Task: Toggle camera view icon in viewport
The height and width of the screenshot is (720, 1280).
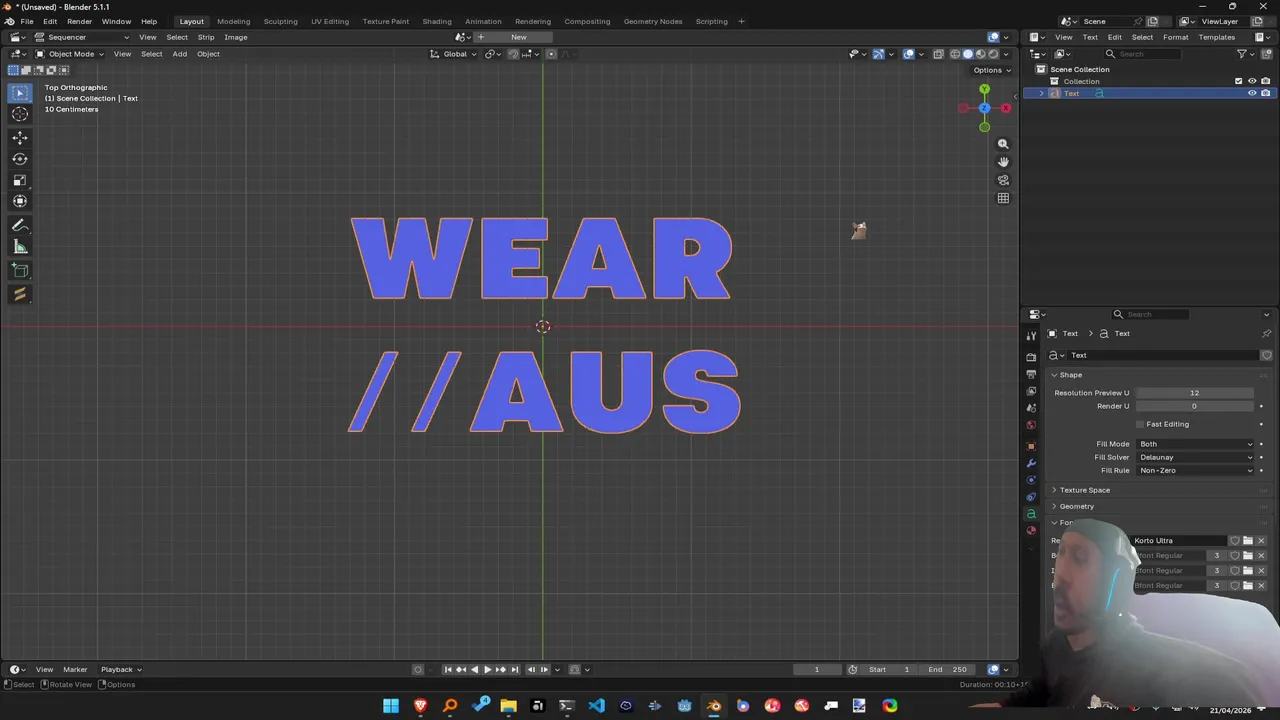Action: pyautogui.click(x=1003, y=180)
